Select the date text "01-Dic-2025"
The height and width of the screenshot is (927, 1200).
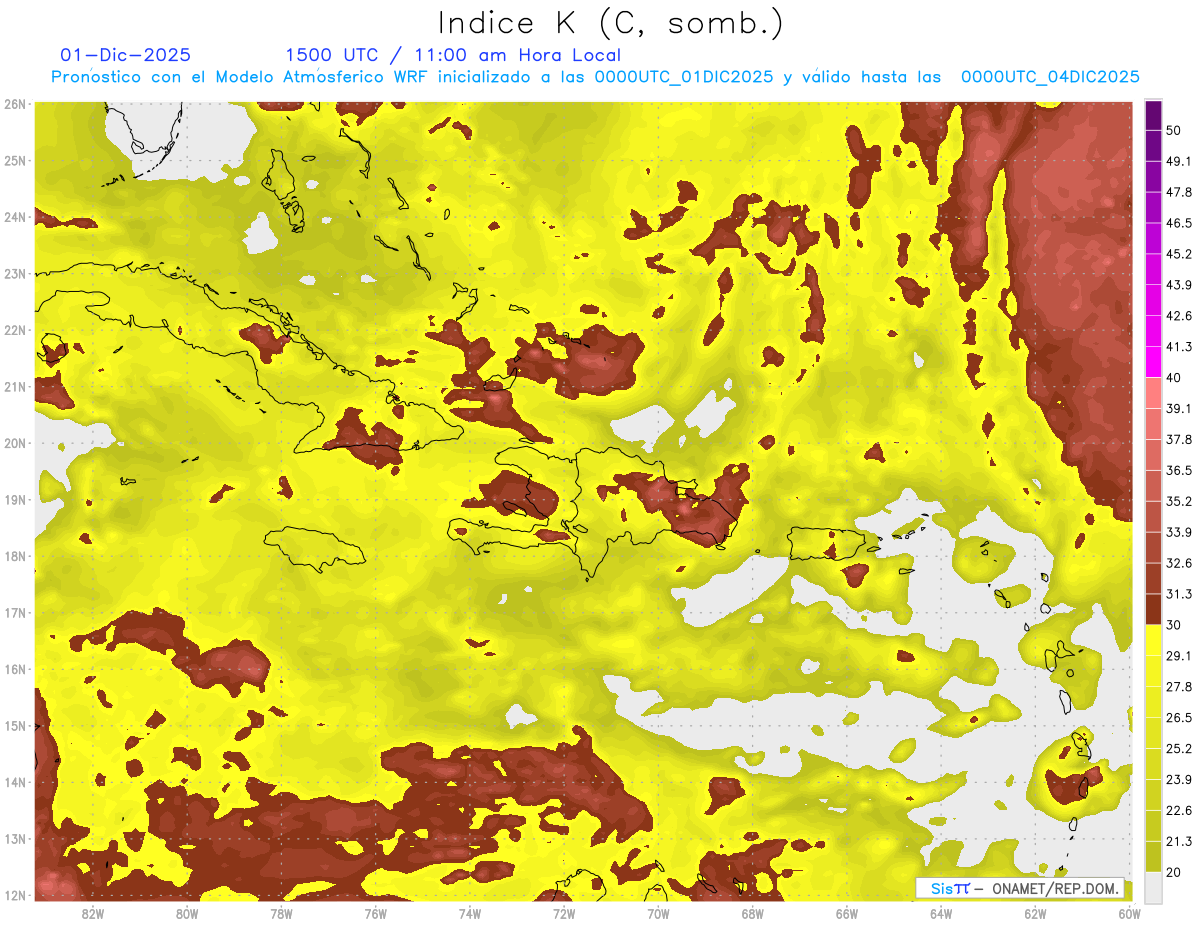[x=125, y=55]
